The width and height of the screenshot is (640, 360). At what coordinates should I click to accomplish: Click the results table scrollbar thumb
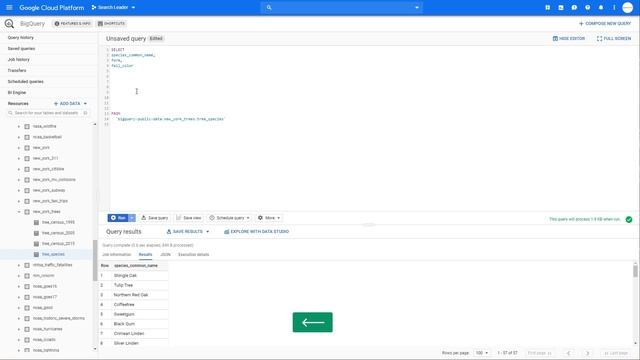[x=635, y=271]
